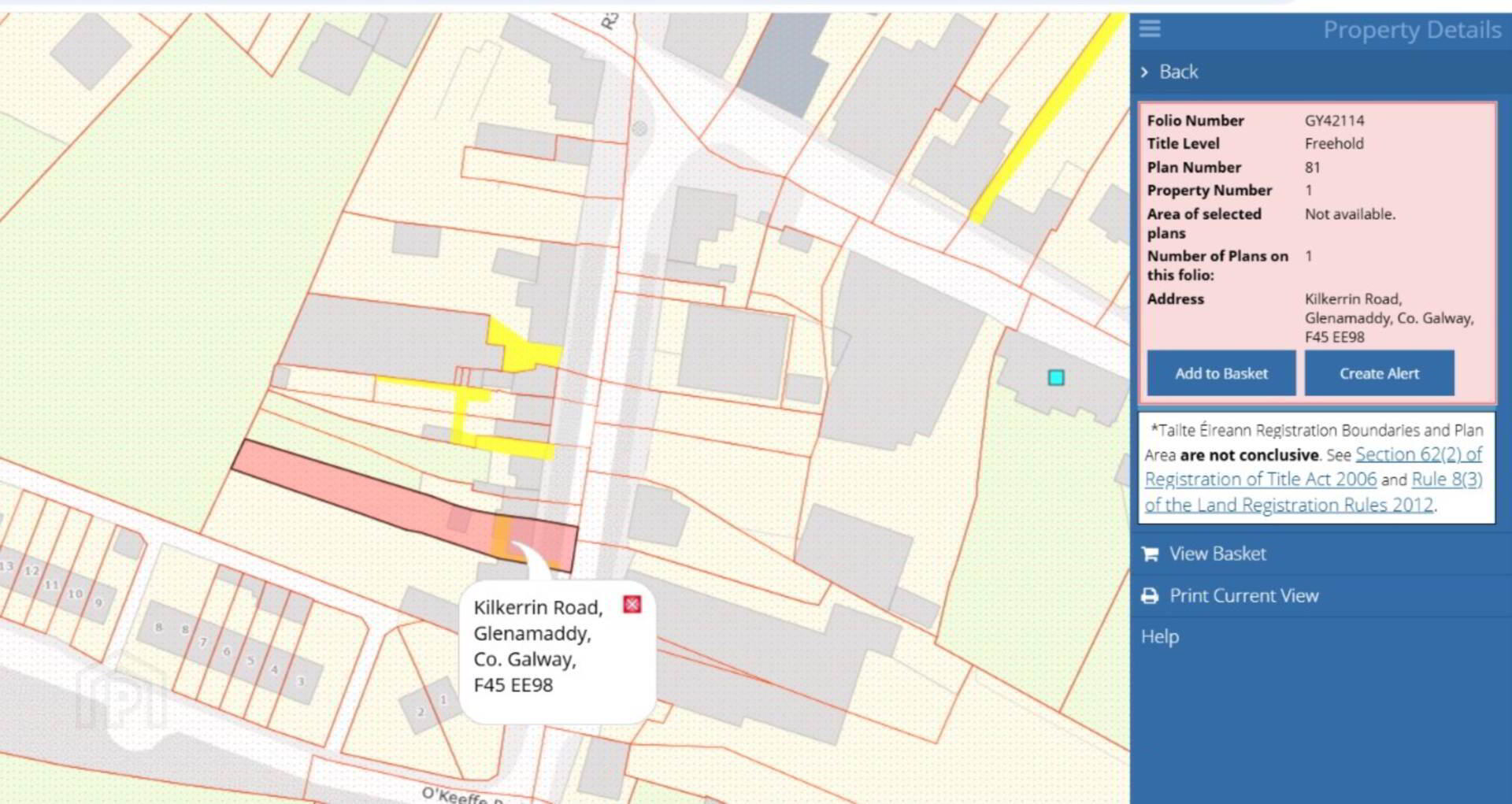Open the hamburger menu icon
1512x804 pixels.
(1150, 29)
